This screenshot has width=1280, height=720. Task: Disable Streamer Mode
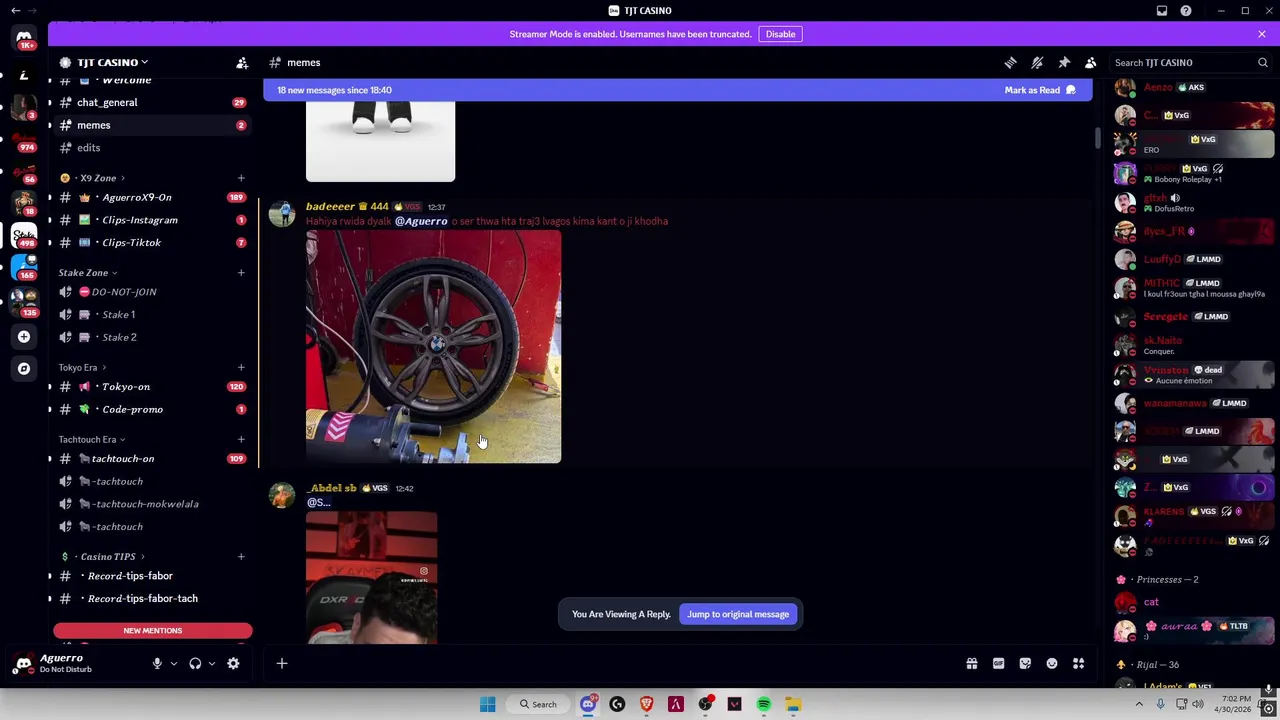tap(780, 34)
